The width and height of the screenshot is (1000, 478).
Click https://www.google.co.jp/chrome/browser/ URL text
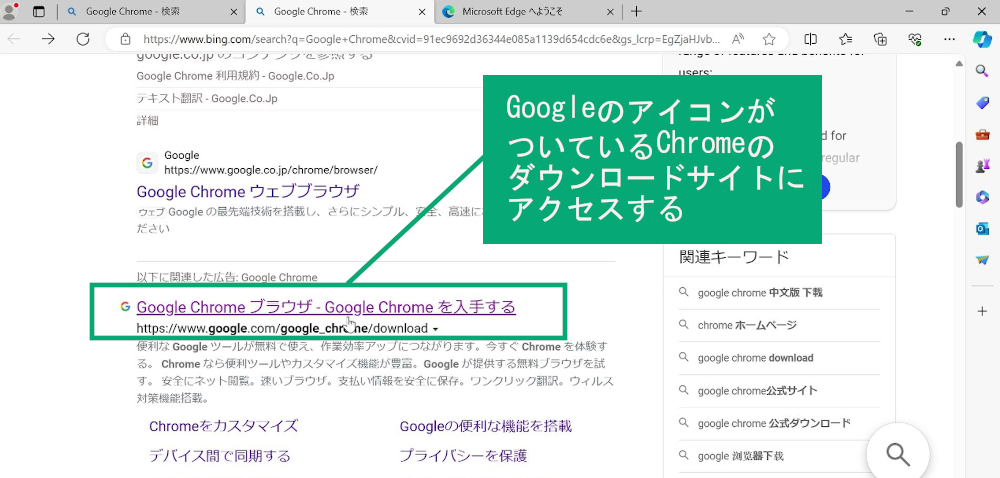271,170
